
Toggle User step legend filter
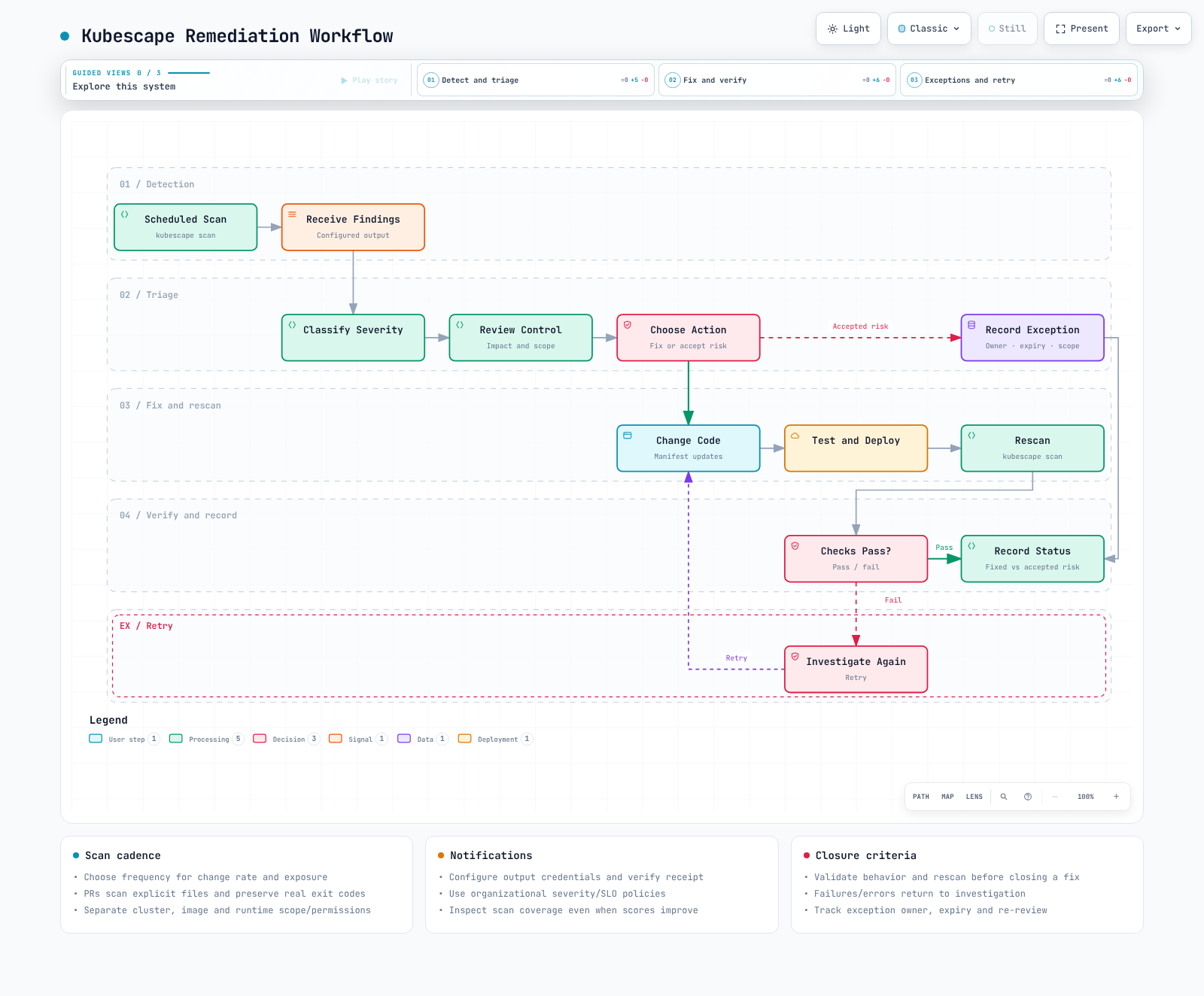pyautogui.click(x=124, y=739)
